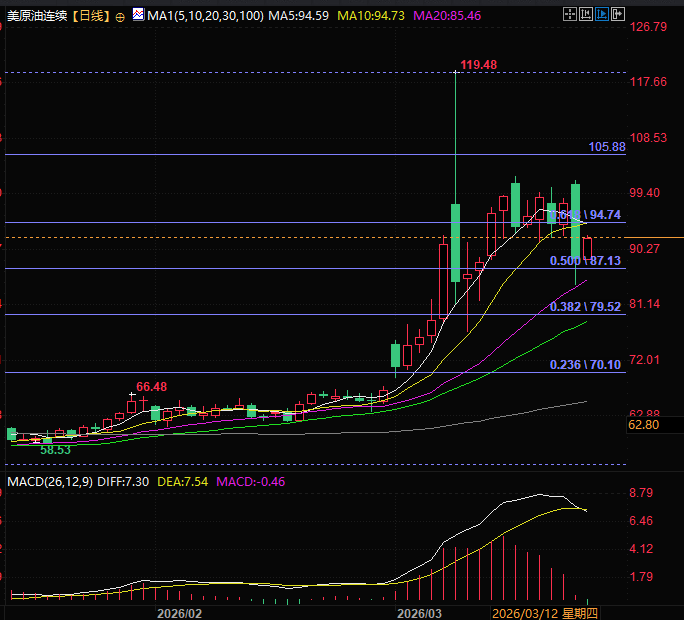Click the rightmost exit-arrow toolbar icon
The width and height of the screenshot is (684, 620).
pos(618,14)
